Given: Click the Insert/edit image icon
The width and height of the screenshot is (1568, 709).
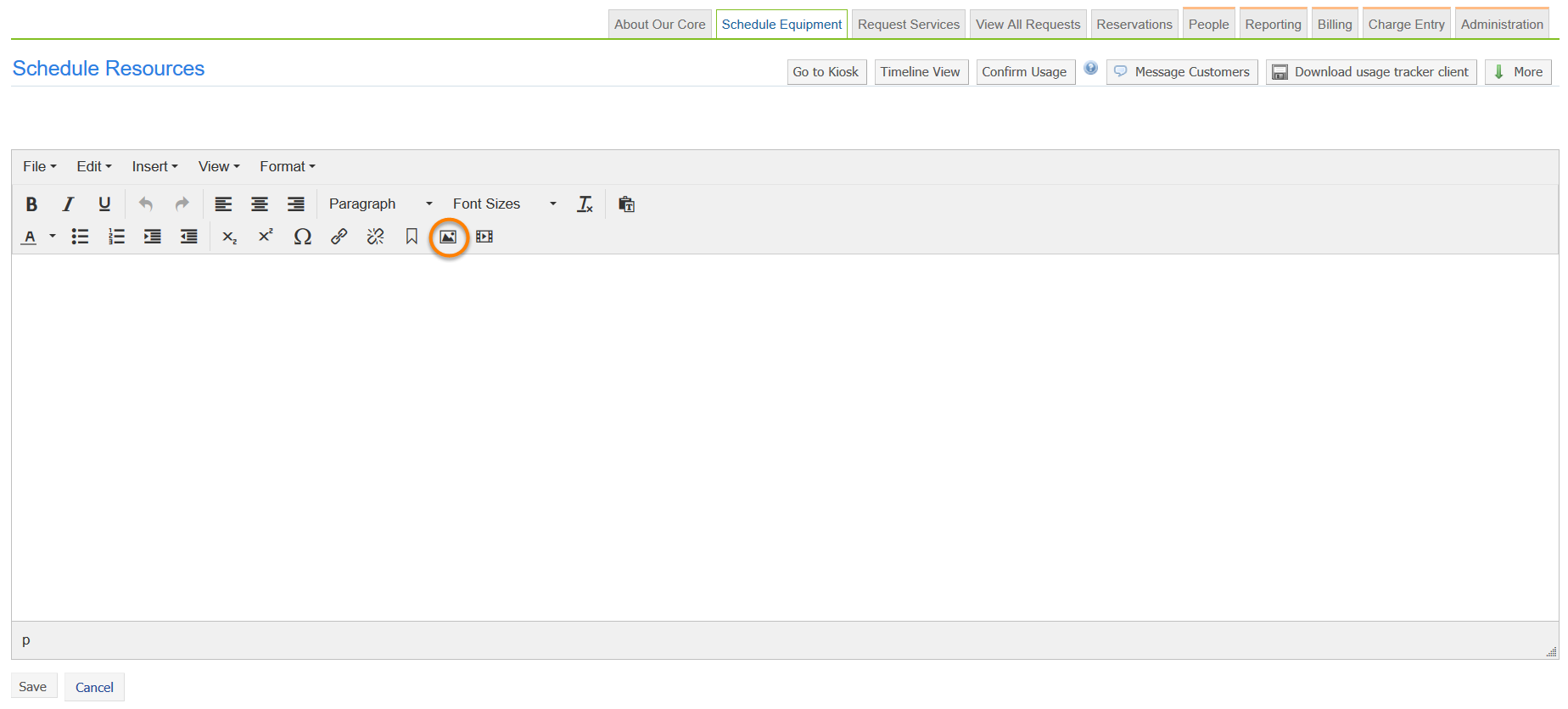Looking at the screenshot, I should pos(448,237).
